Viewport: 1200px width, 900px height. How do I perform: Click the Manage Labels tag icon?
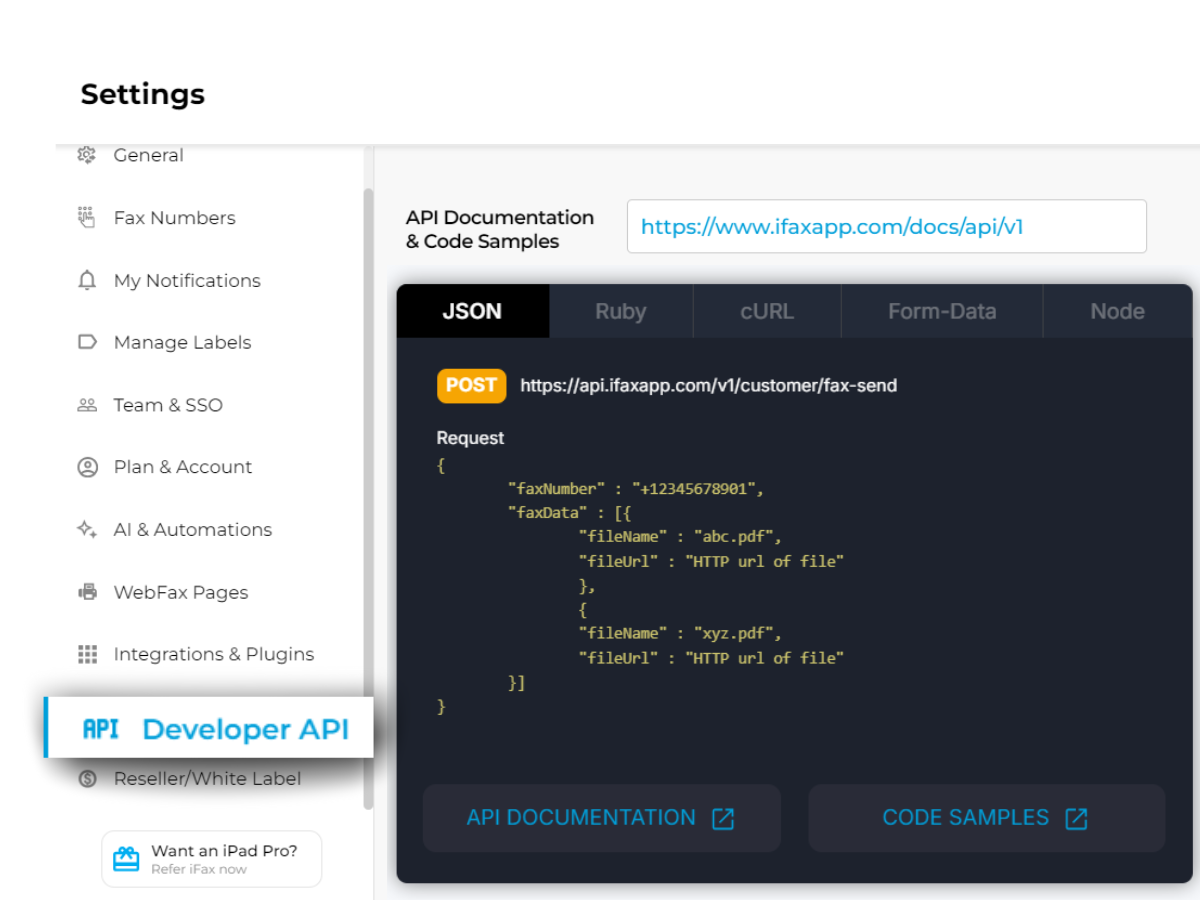pyautogui.click(x=87, y=342)
